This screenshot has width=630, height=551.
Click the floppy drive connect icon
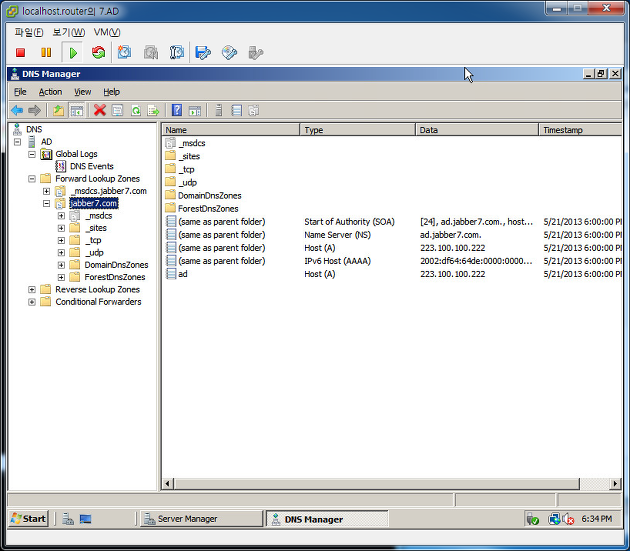(203, 53)
